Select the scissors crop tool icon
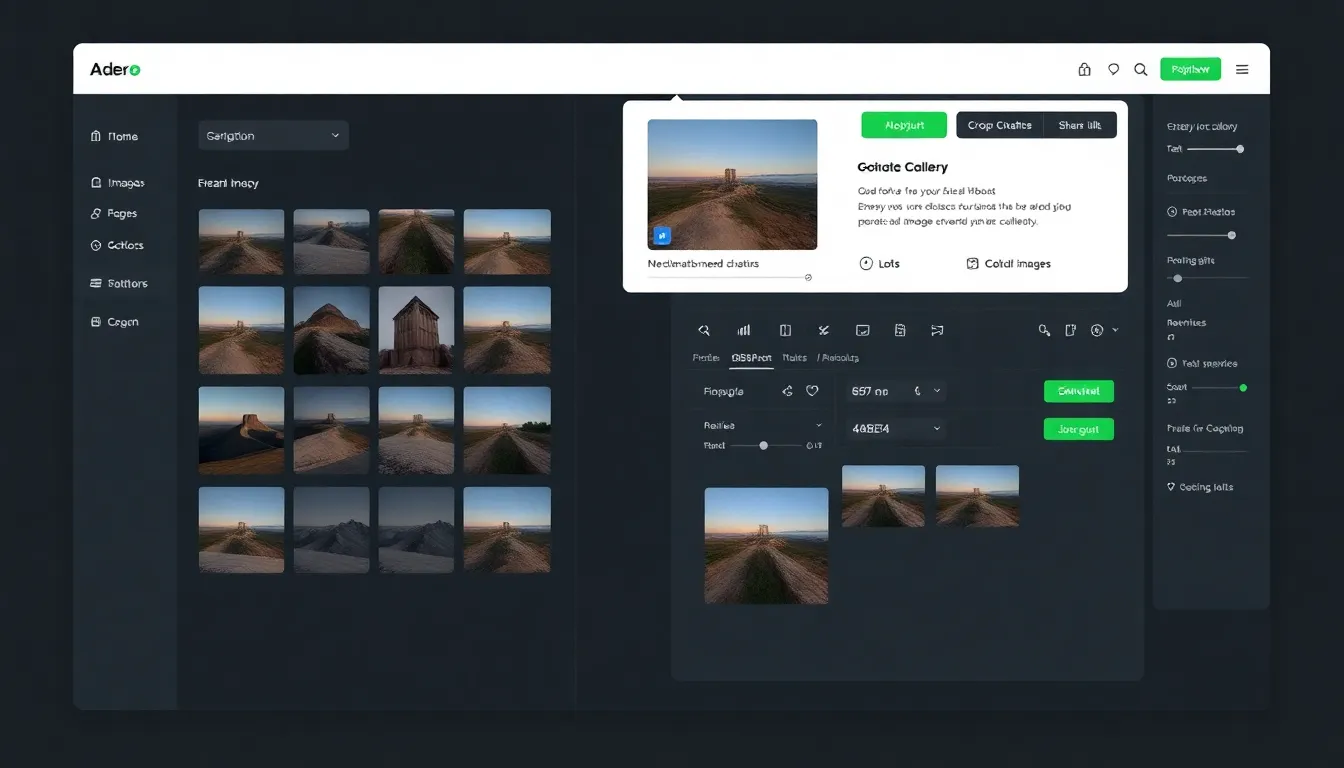Image resolution: width=1344 pixels, height=768 pixels. coord(823,330)
